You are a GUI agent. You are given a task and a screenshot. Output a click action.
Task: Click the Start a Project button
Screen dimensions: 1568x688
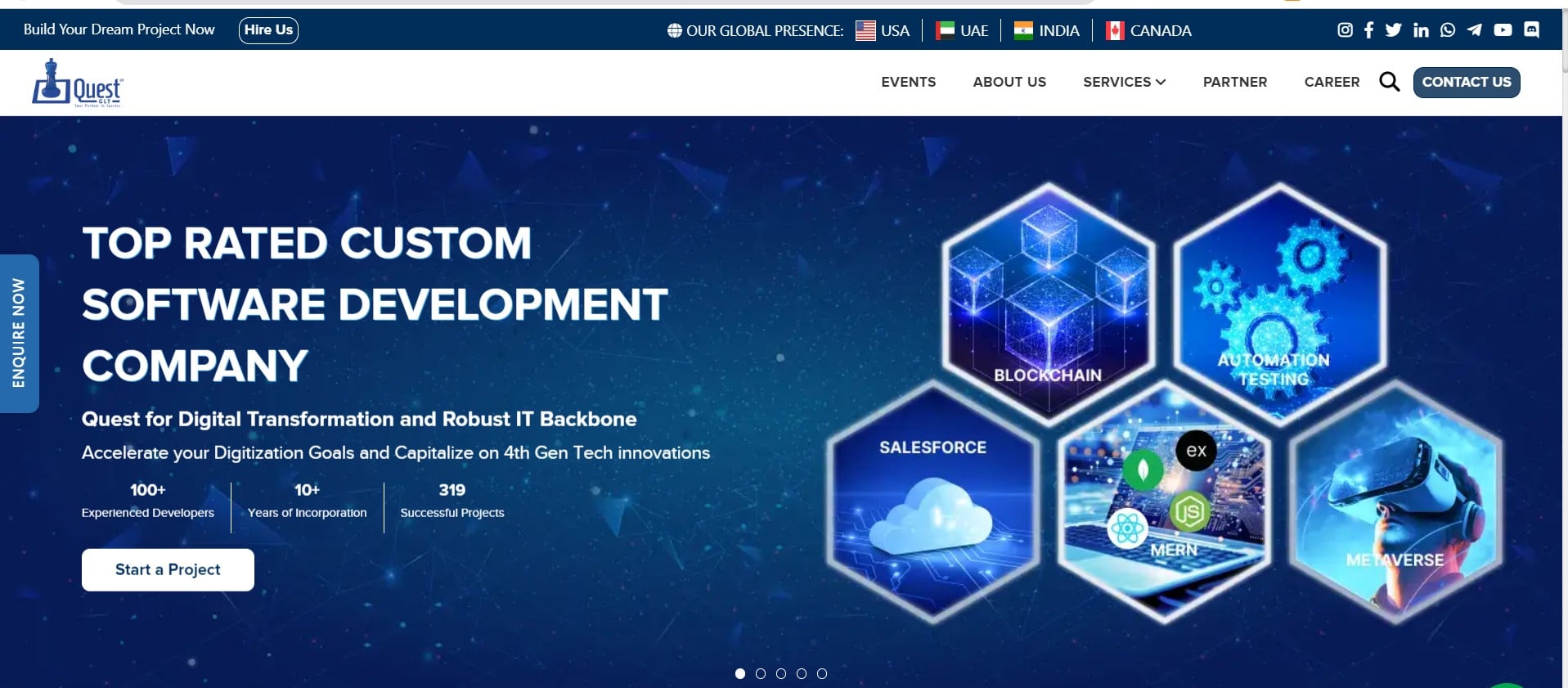[x=168, y=569]
